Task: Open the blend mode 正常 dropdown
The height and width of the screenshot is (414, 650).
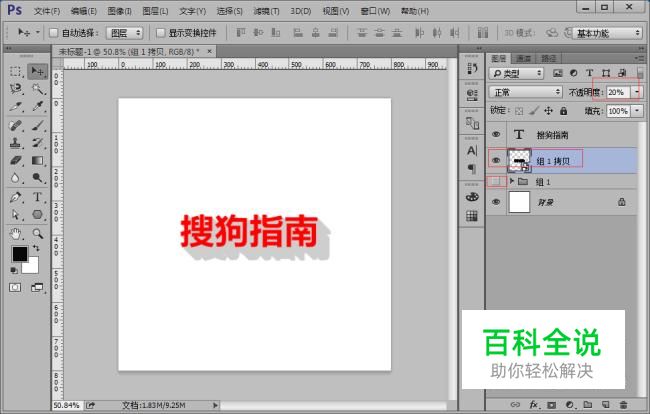Action: tap(525, 92)
